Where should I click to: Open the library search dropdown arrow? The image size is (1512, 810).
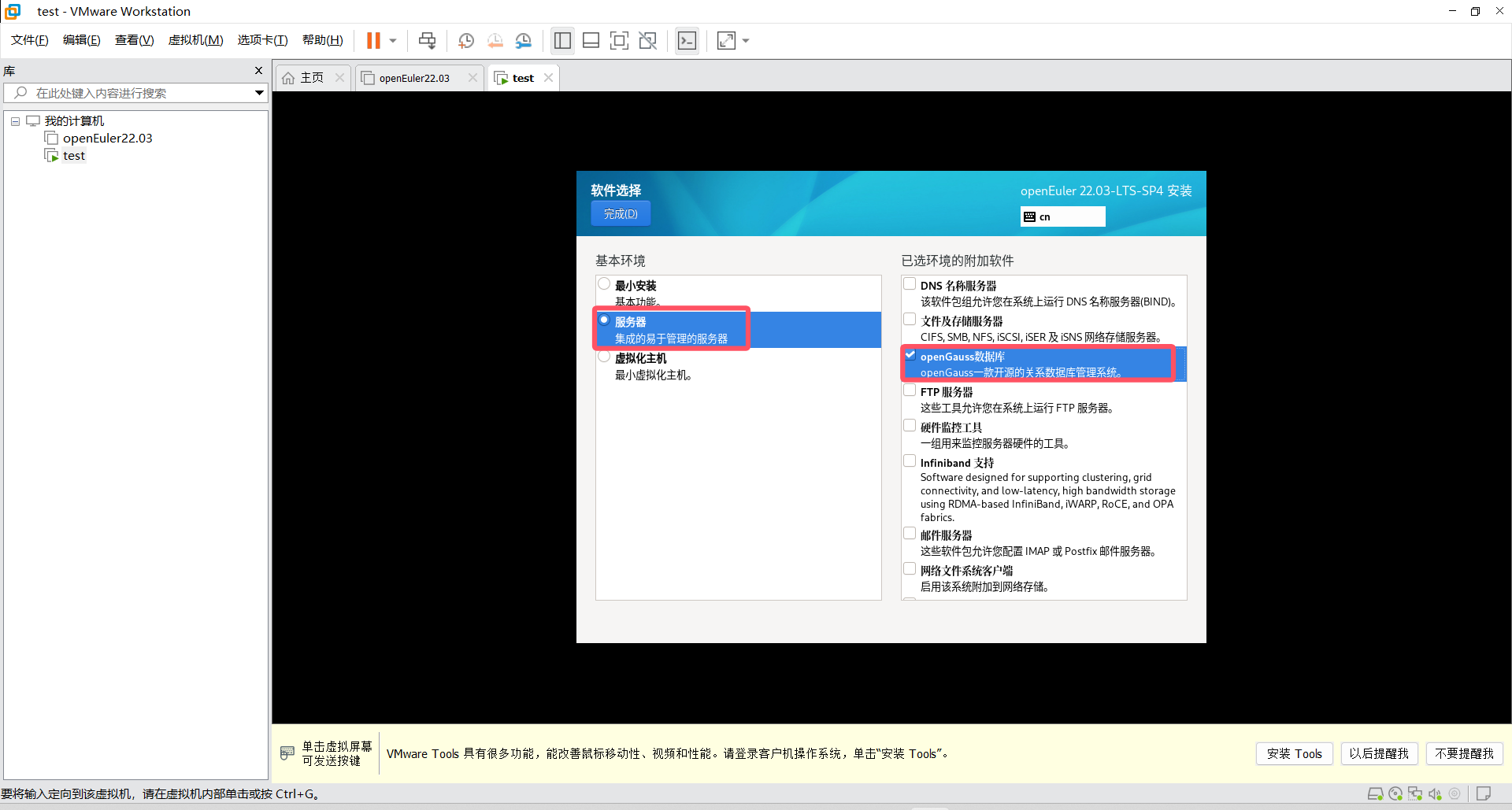pos(259,93)
